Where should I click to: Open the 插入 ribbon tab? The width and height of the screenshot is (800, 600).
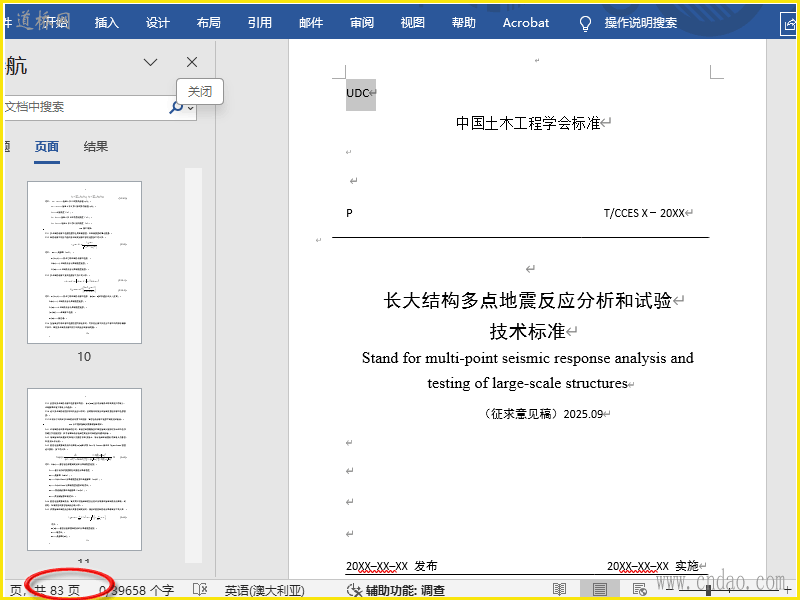point(107,23)
